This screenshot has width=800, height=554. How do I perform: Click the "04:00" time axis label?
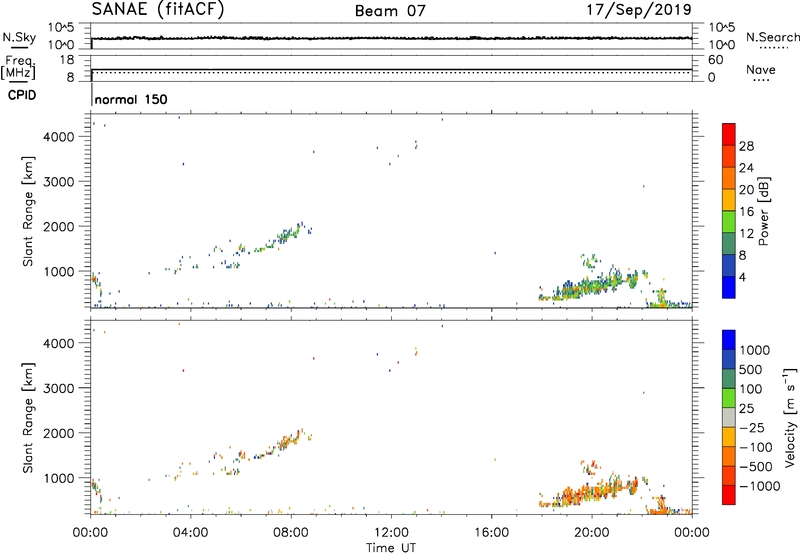click(191, 533)
